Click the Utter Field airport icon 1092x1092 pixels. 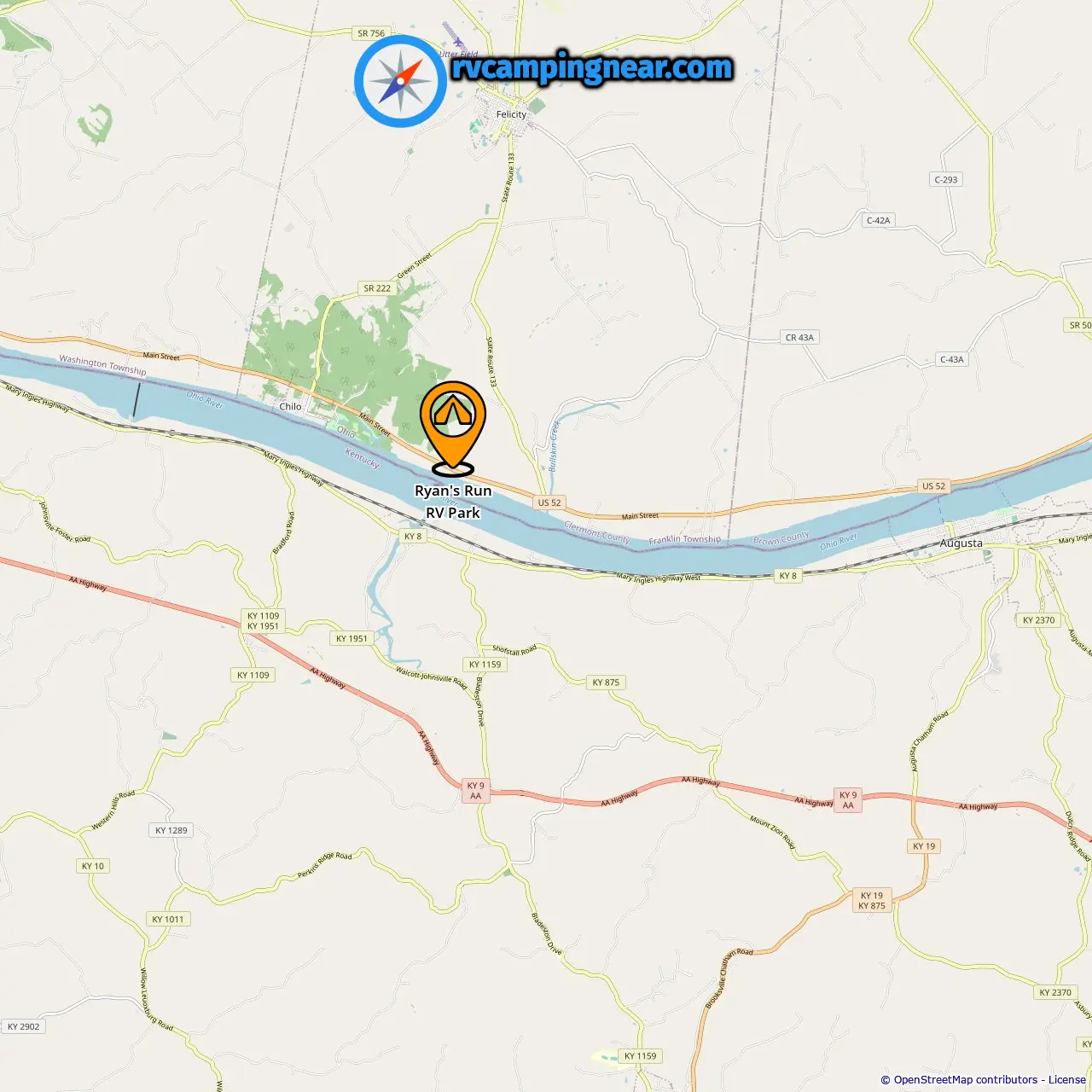point(459,42)
